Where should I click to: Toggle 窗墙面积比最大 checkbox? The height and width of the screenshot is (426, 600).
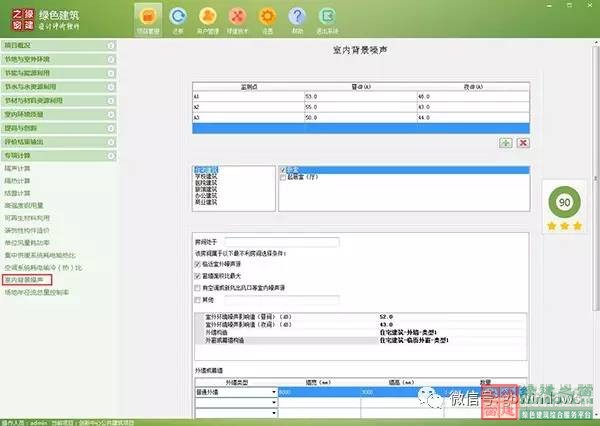click(196, 275)
